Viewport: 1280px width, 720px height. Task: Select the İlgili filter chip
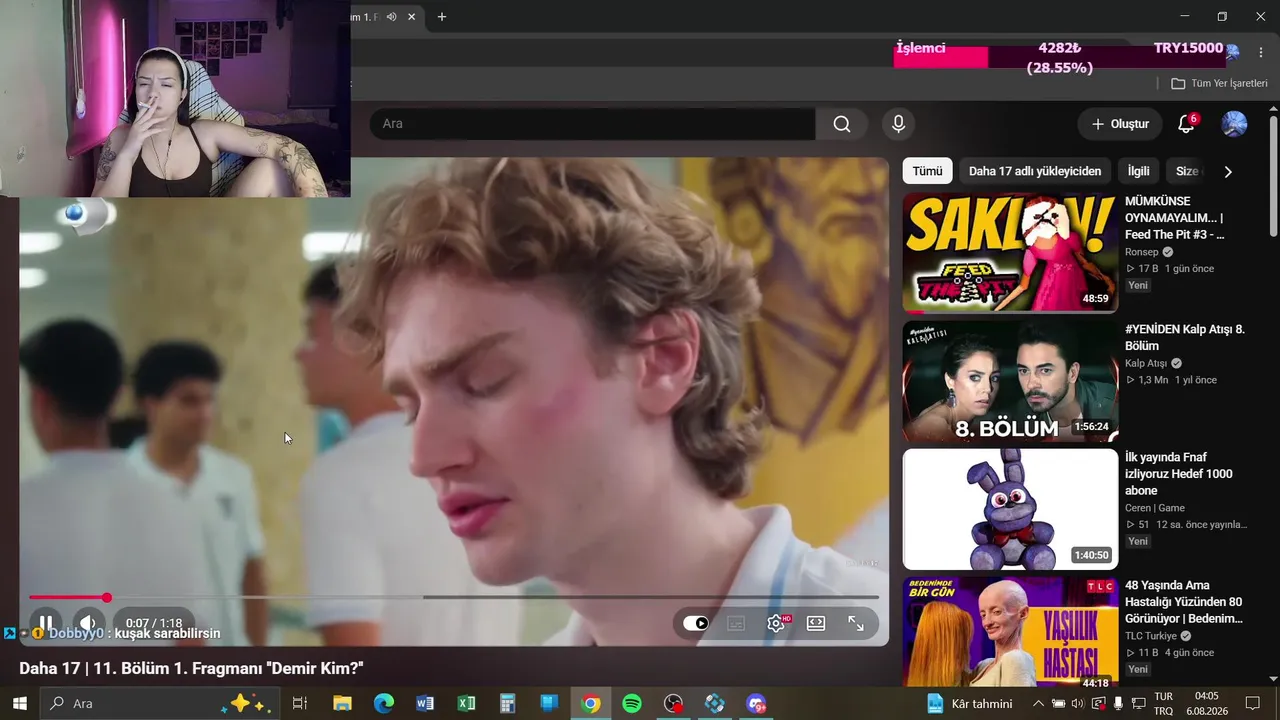(x=1139, y=171)
